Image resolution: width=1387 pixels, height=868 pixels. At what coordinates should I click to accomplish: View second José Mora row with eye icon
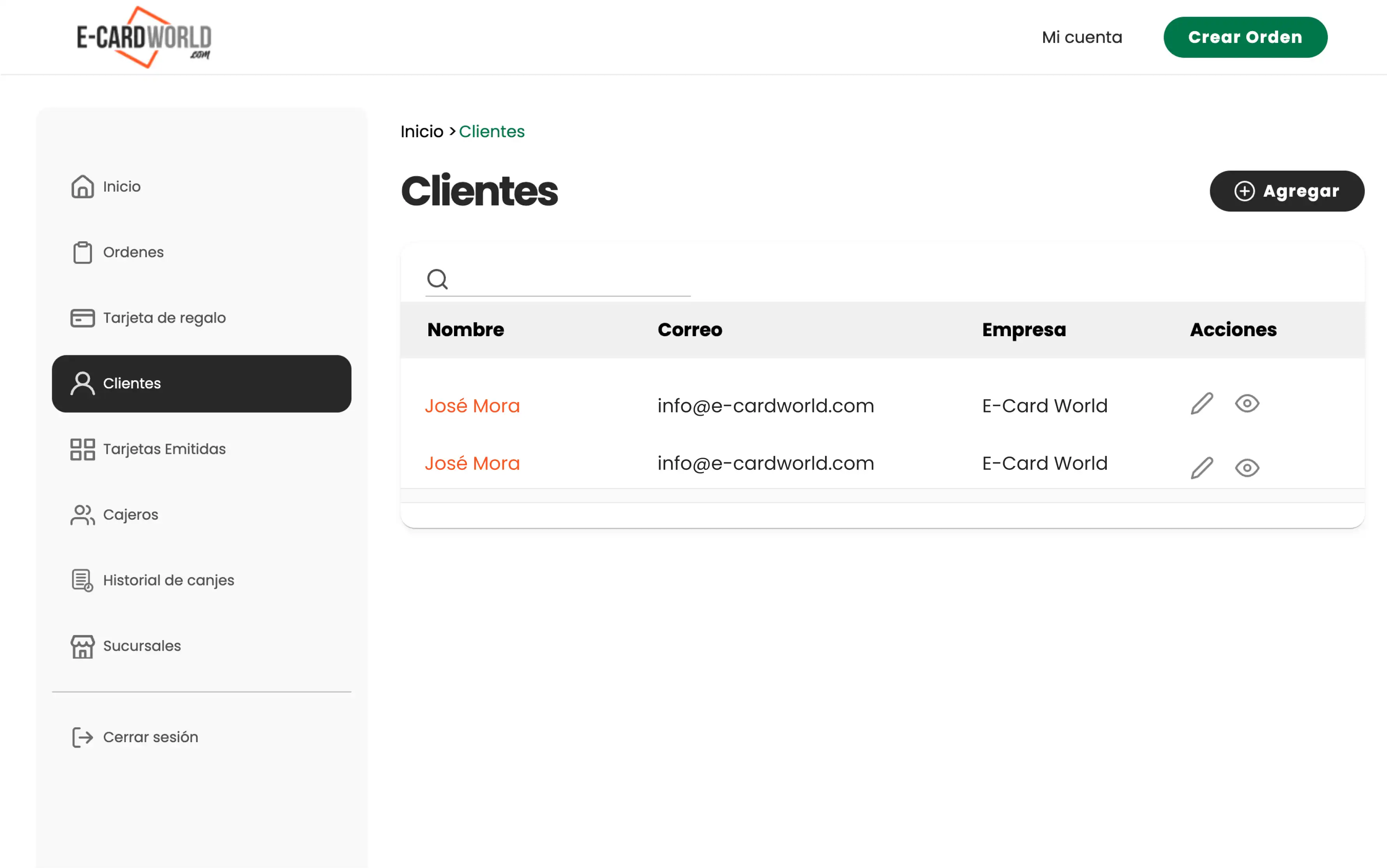point(1247,468)
